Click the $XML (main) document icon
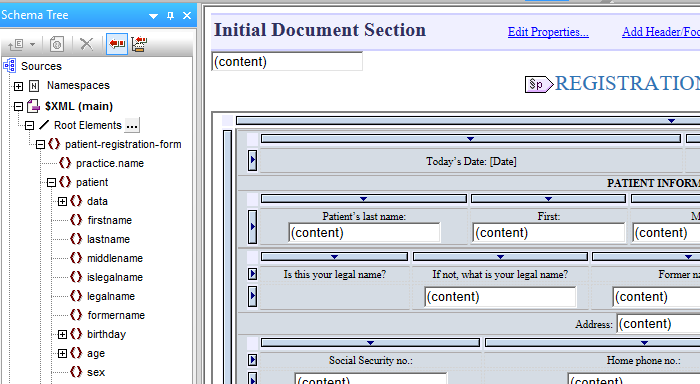 pos(33,106)
